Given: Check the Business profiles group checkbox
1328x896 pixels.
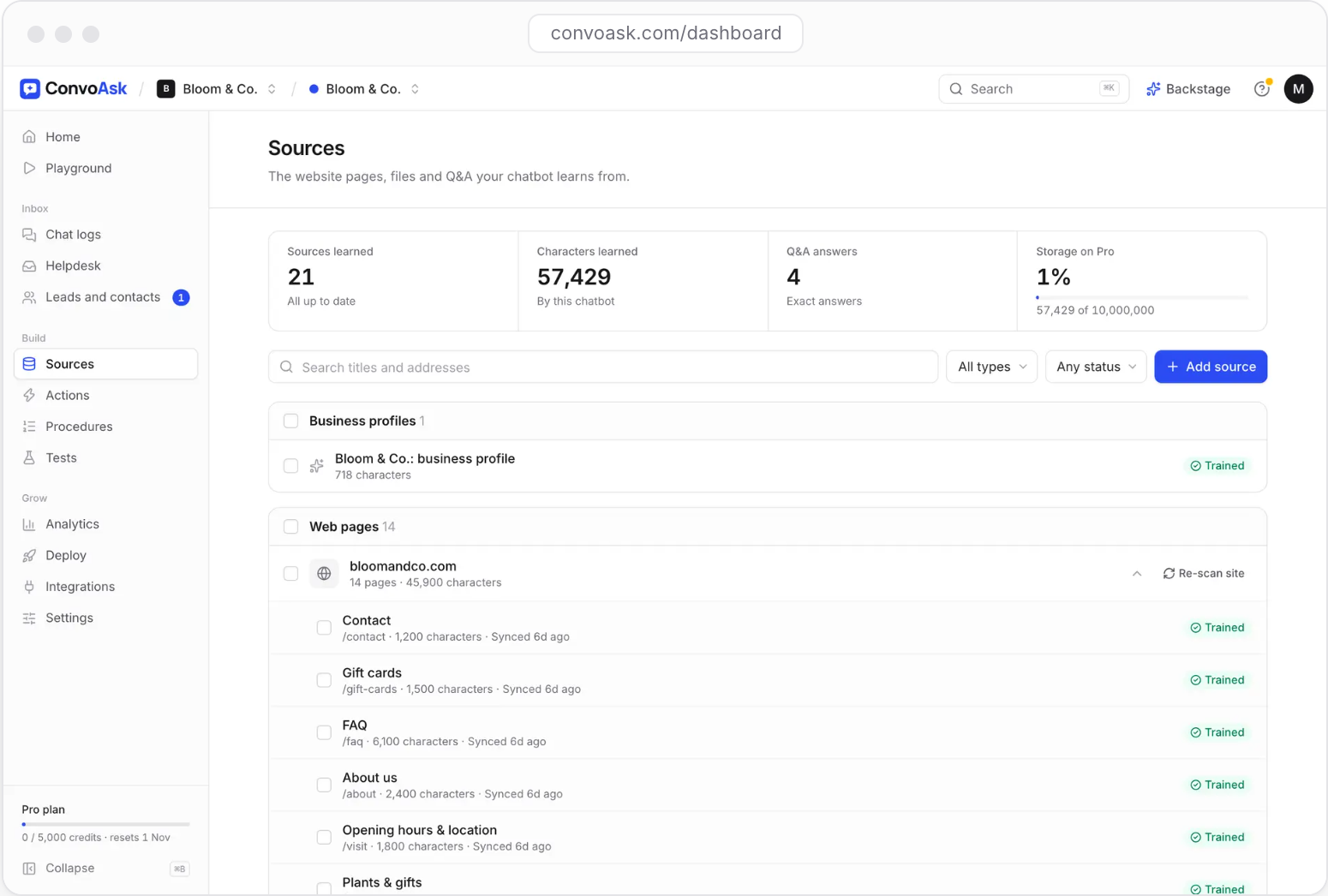Looking at the screenshot, I should pyautogui.click(x=291, y=421).
